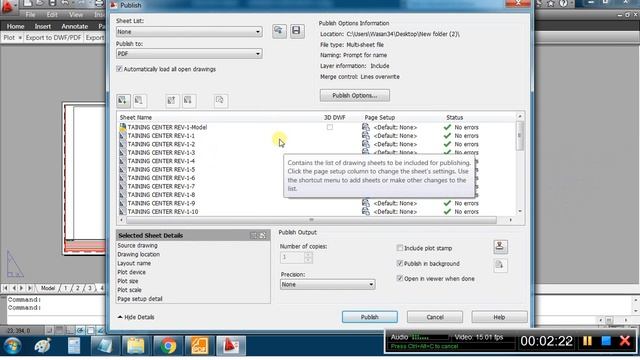Toggle 3D DWF checkbox for Model sheet
The height and width of the screenshot is (360, 640).
click(x=329, y=127)
